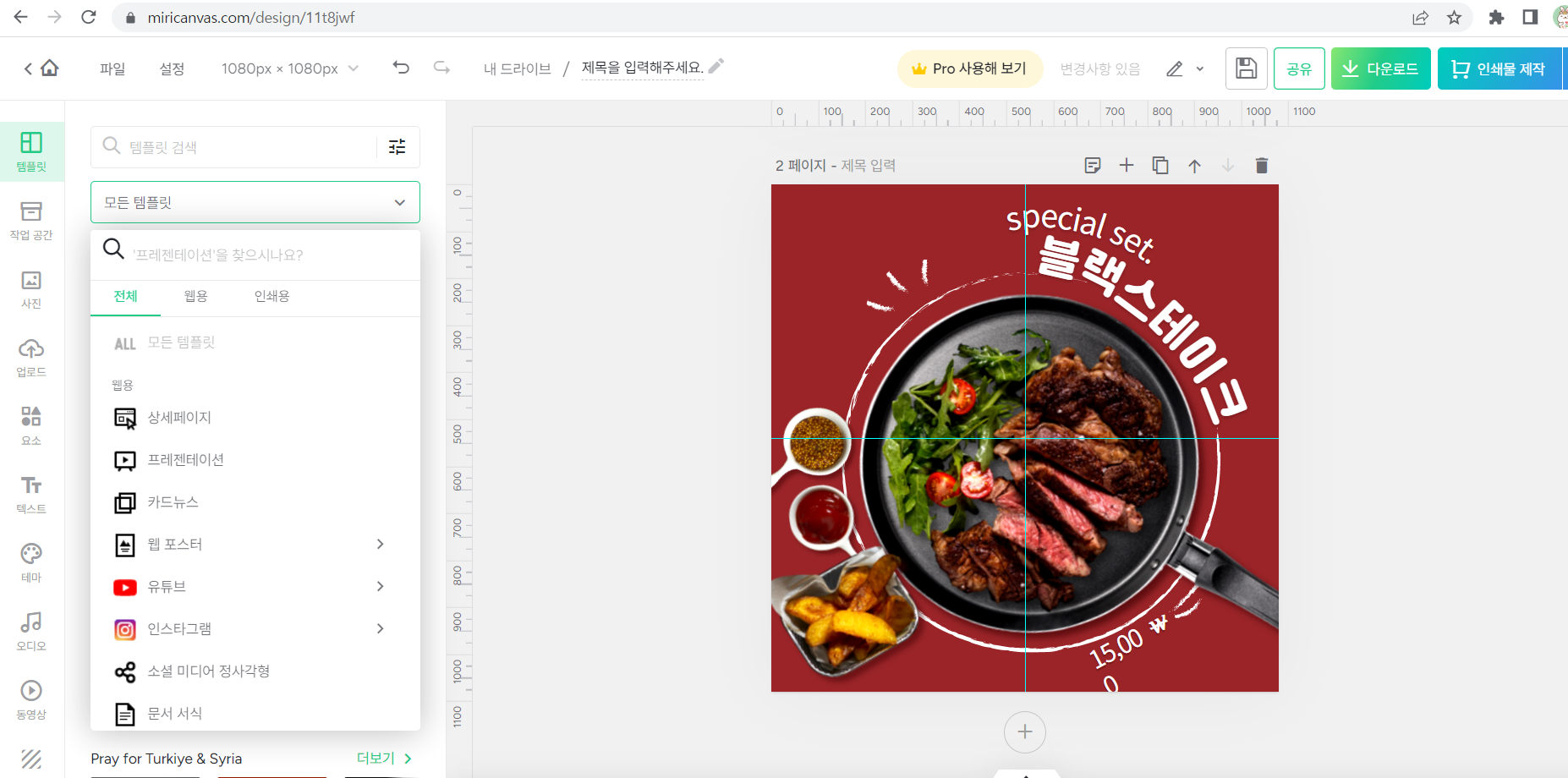Click the 내 드라이브 breadcrumb link
Image resolution: width=1568 pixels, height=778 pixels.
pos(517,68)
